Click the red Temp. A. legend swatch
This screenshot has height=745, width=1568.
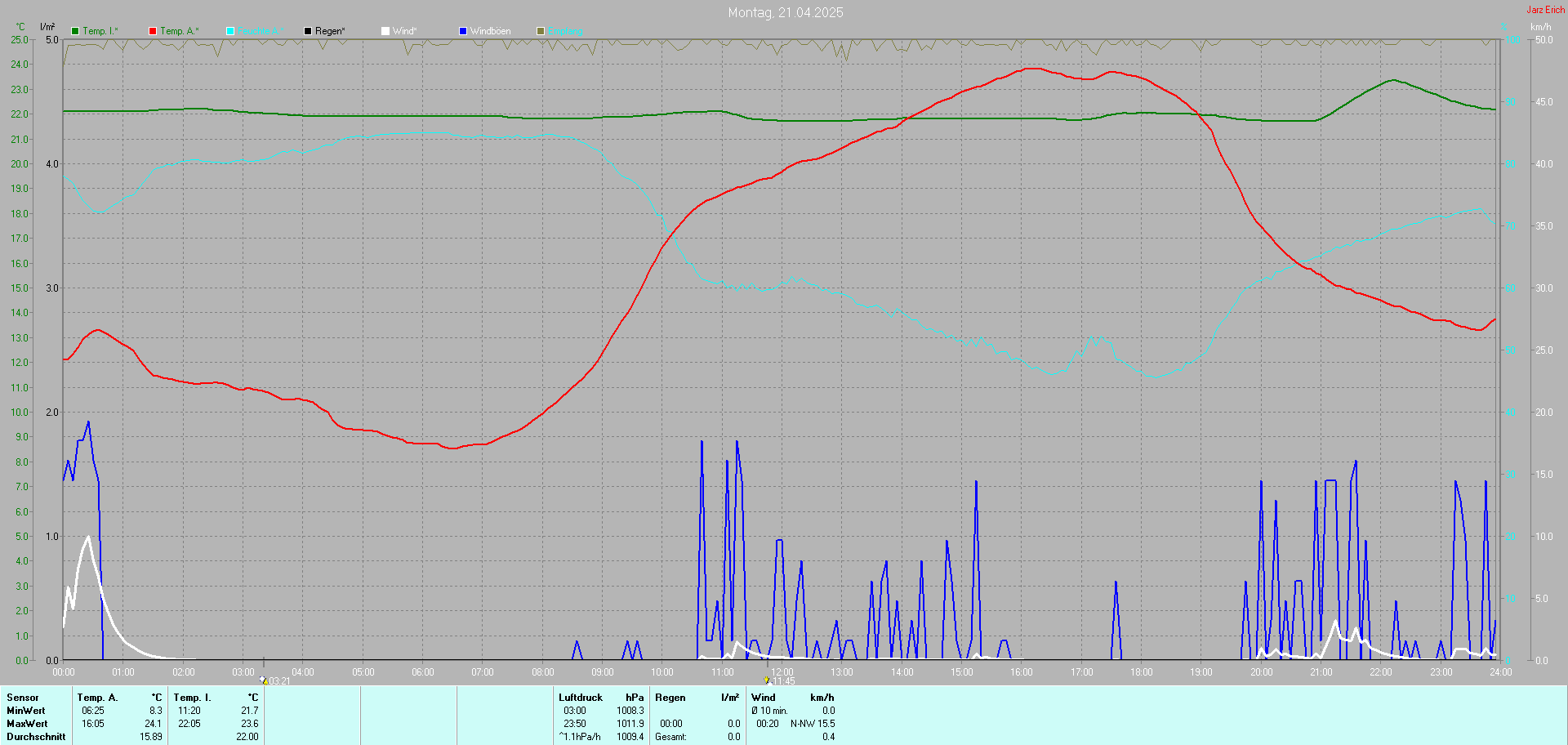[x=153, y=31]
